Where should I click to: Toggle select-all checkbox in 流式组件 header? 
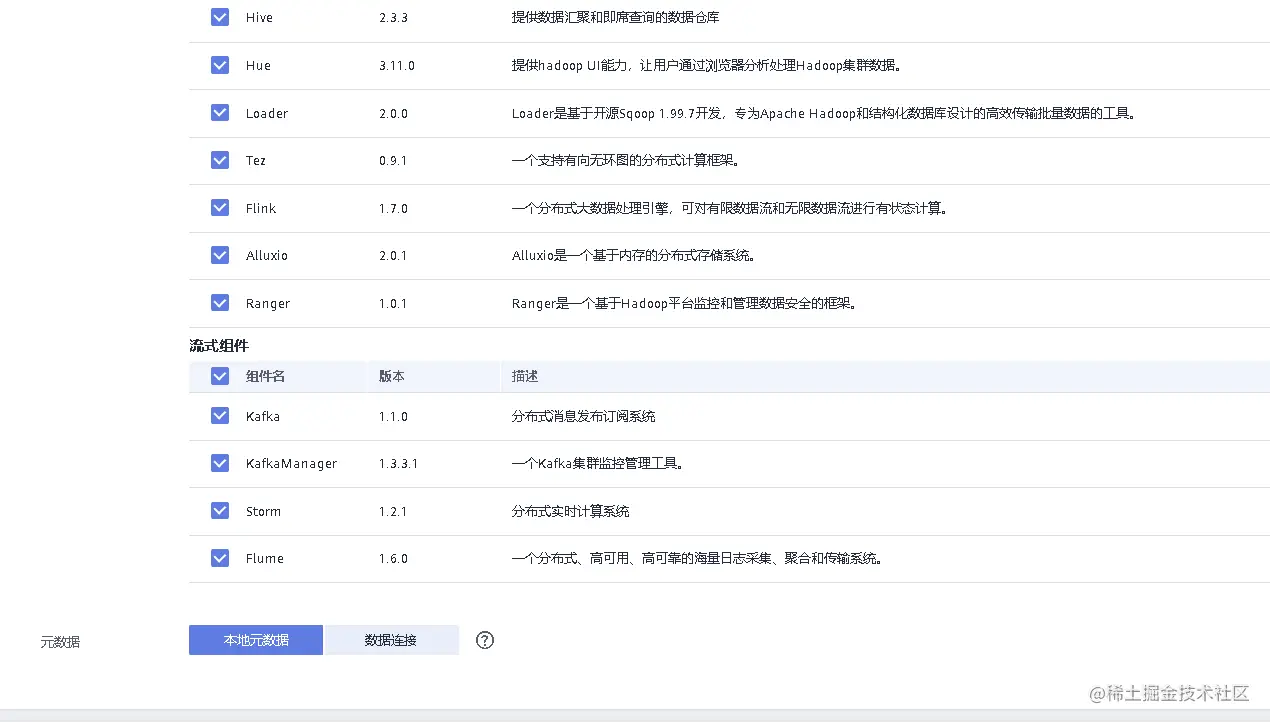(220, 376)
